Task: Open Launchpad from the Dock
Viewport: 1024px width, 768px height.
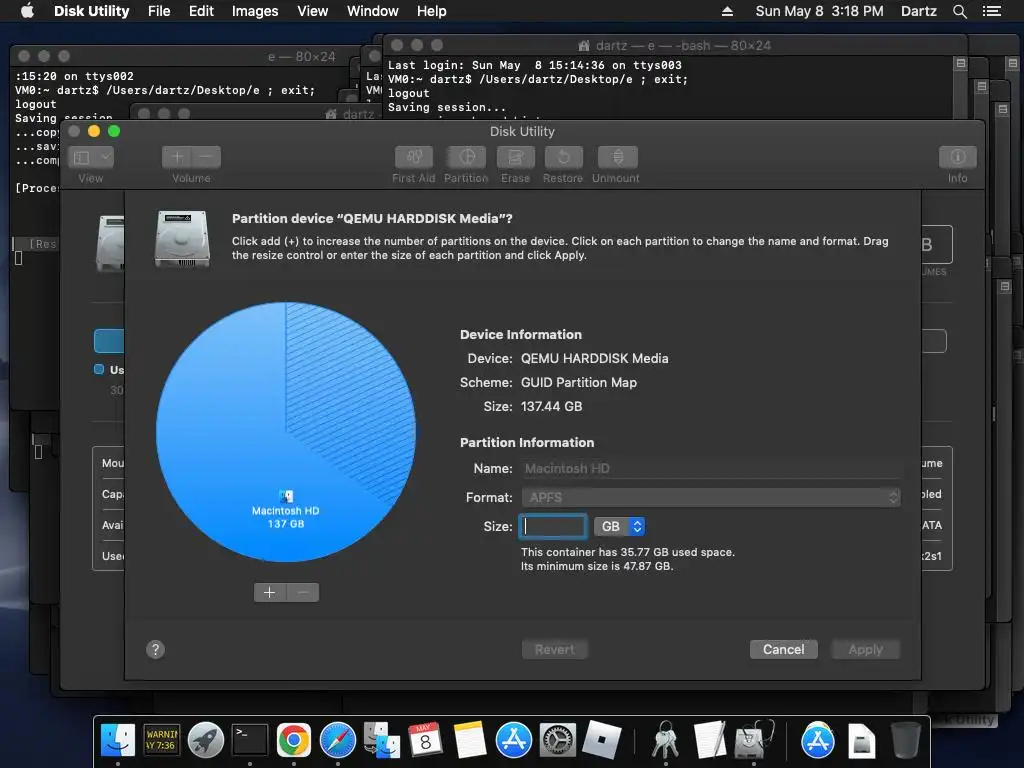Action: (206, 740)
